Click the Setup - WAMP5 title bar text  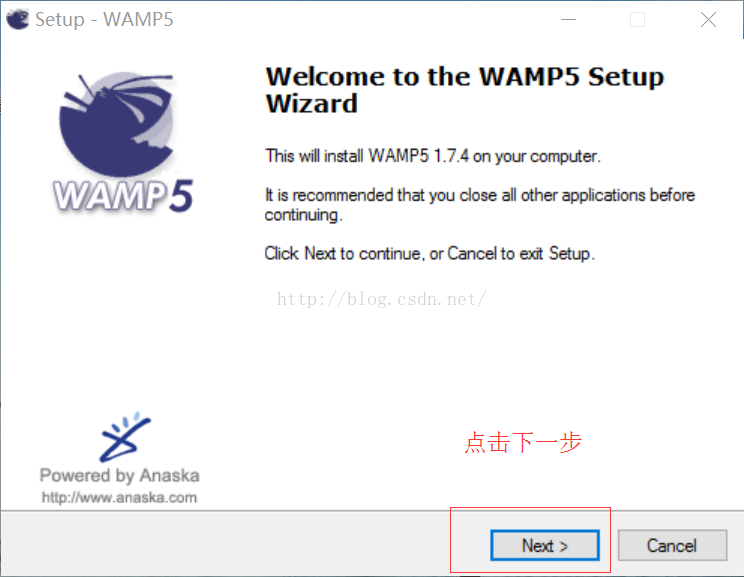104,19
